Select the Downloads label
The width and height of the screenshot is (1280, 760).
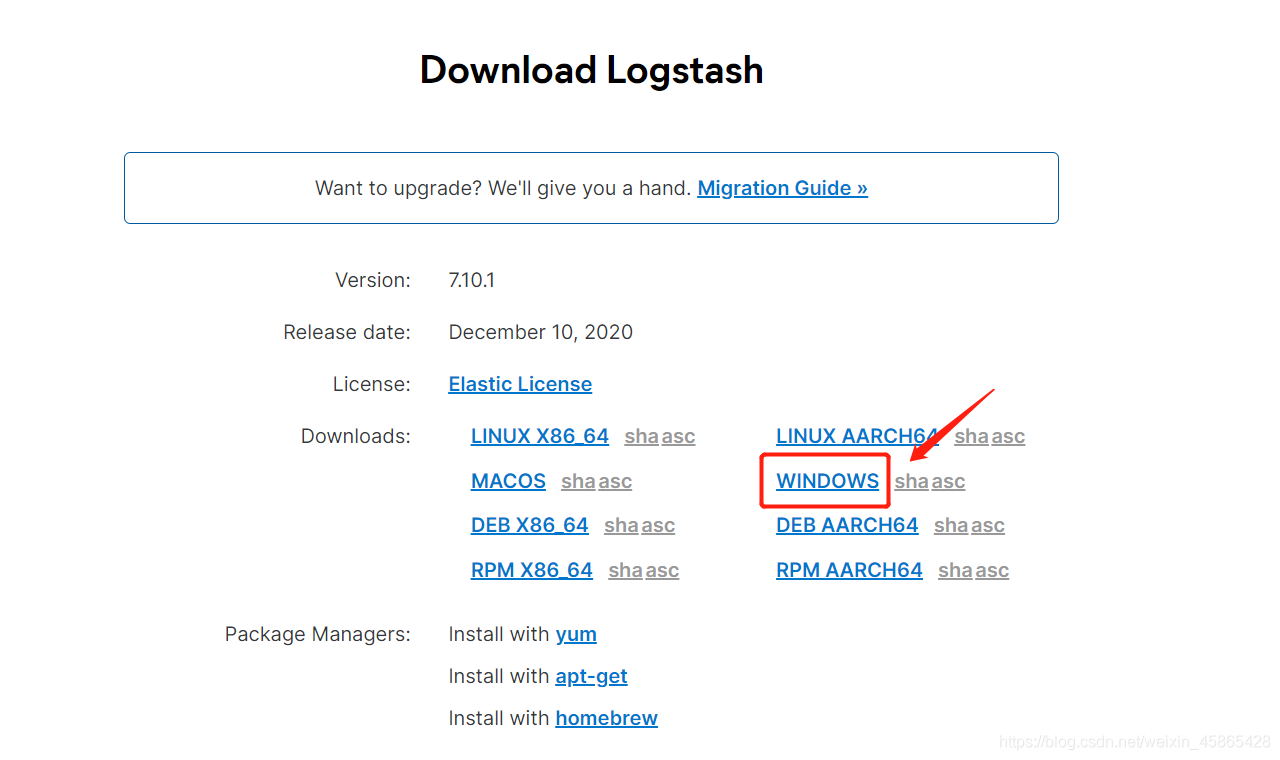(x=356, y=436)
